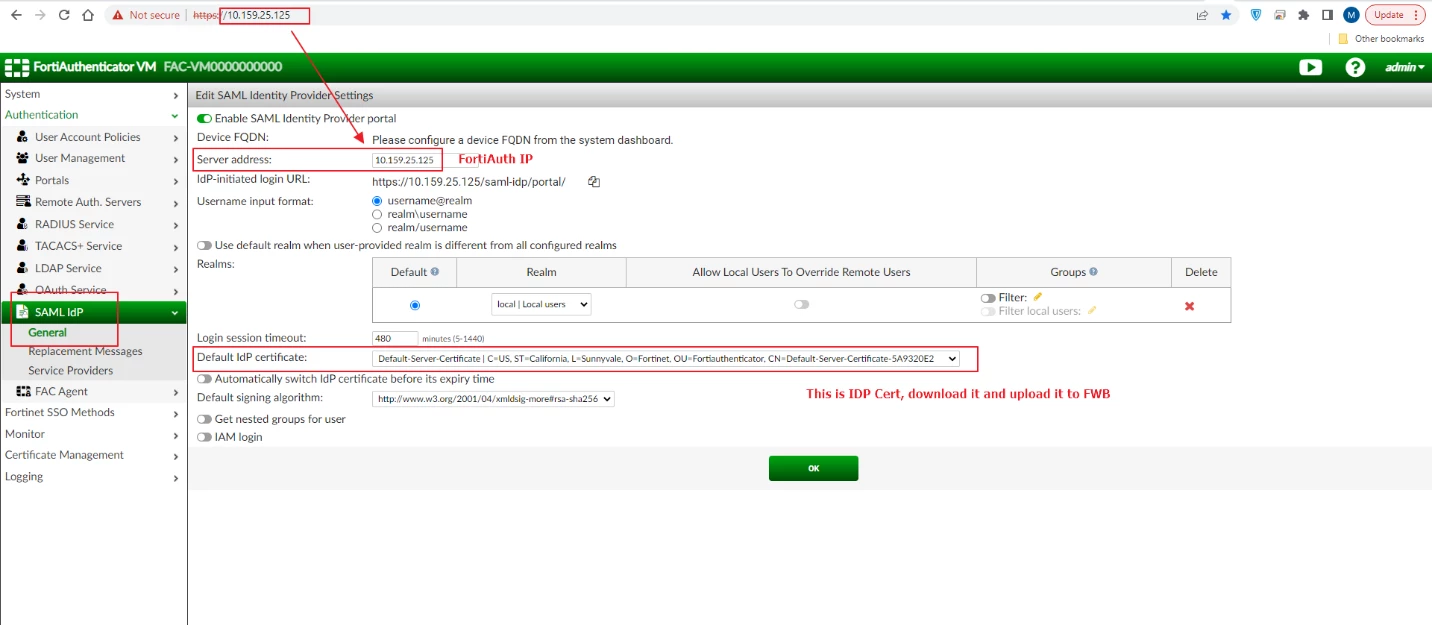
Task: Bookmark this page with the star
Action: click(x=1226, y=15)
